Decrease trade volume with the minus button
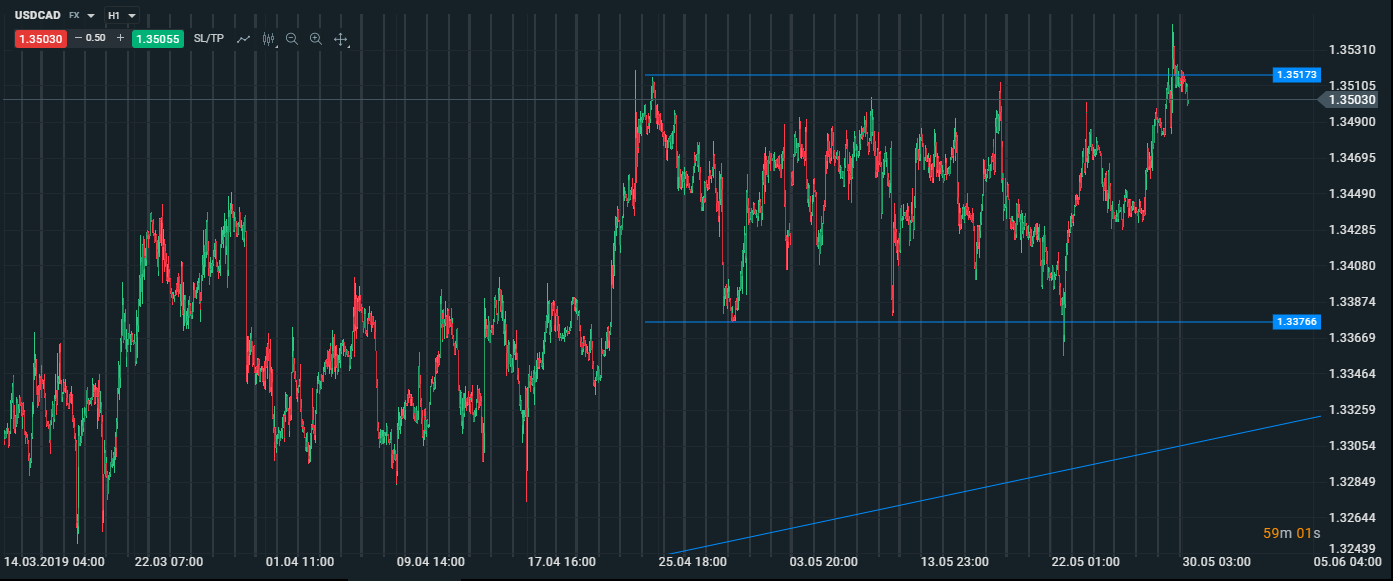The image size is (1393, 581). [78, 38]
